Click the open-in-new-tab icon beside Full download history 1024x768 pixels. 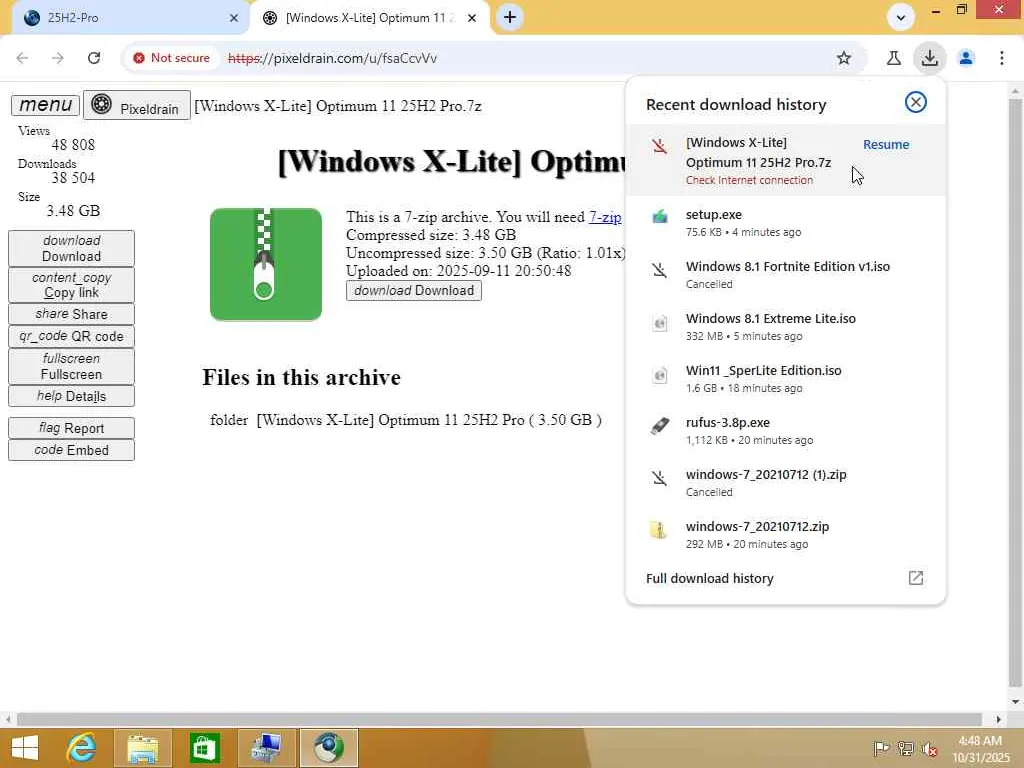click(916, 578)
